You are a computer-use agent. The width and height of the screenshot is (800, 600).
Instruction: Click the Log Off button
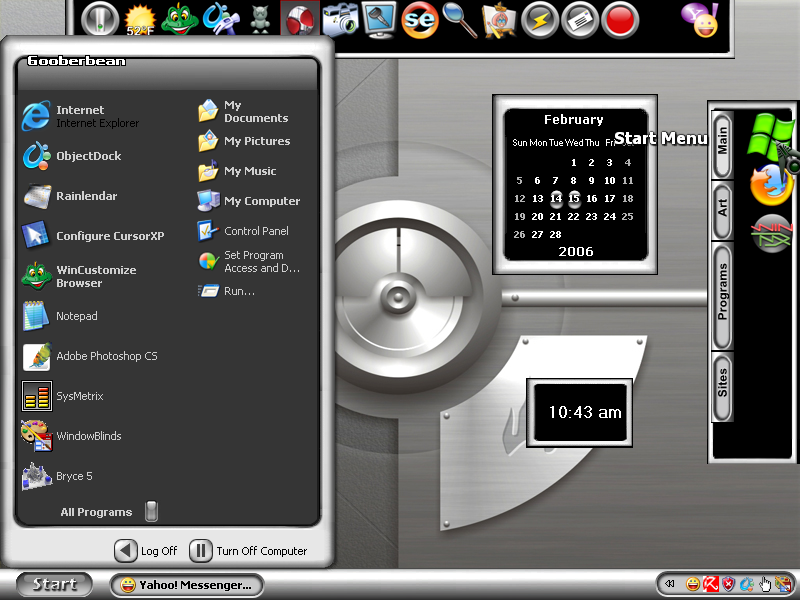tap(146, 550)
